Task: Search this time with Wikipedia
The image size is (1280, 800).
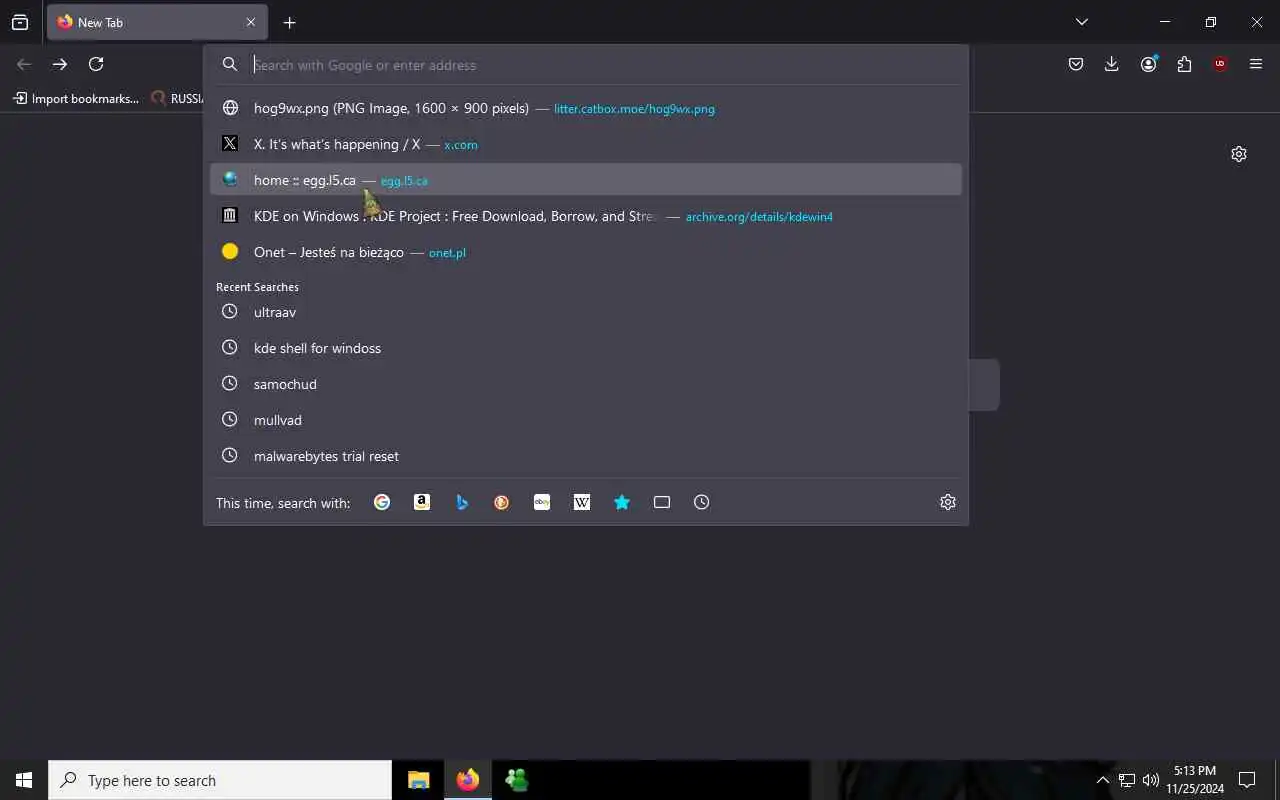Action: coord(582,502)
